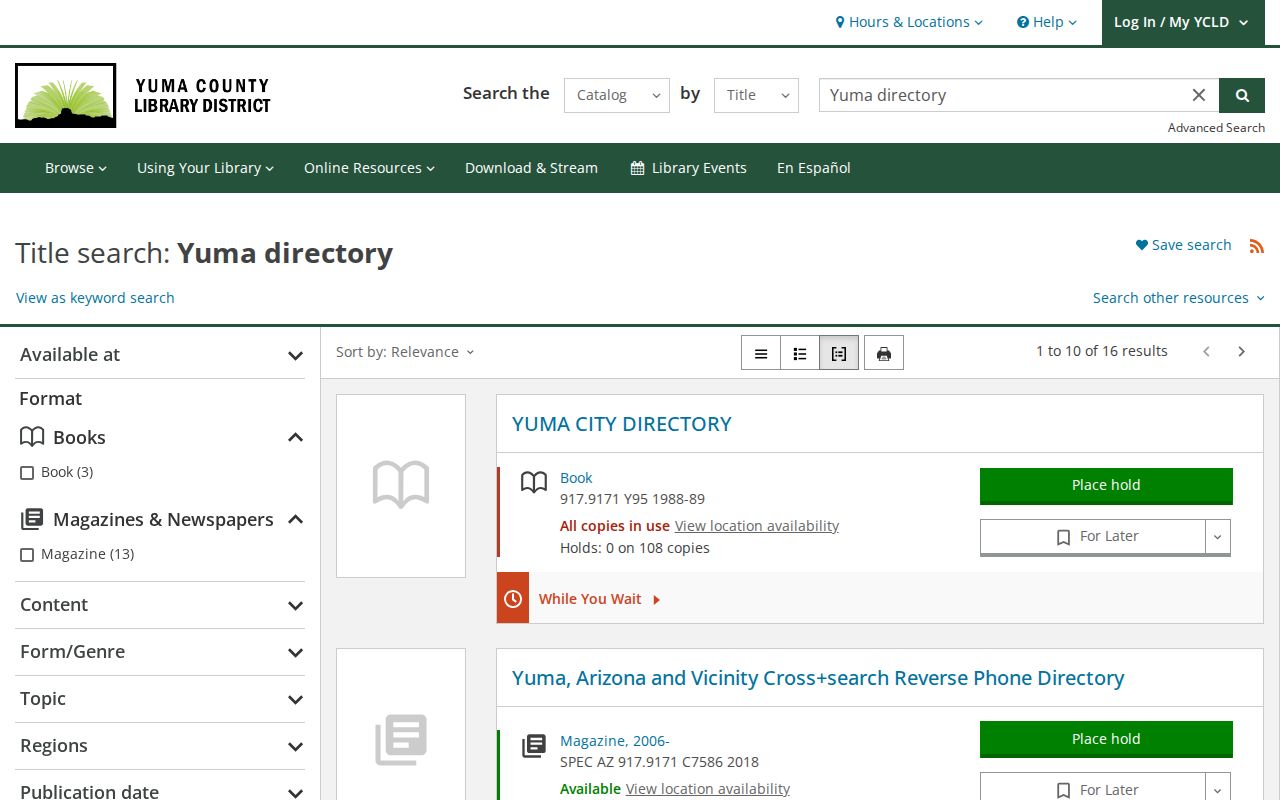
Task: Open Sort by: Relevance dropdown
Action: point(405,352)
